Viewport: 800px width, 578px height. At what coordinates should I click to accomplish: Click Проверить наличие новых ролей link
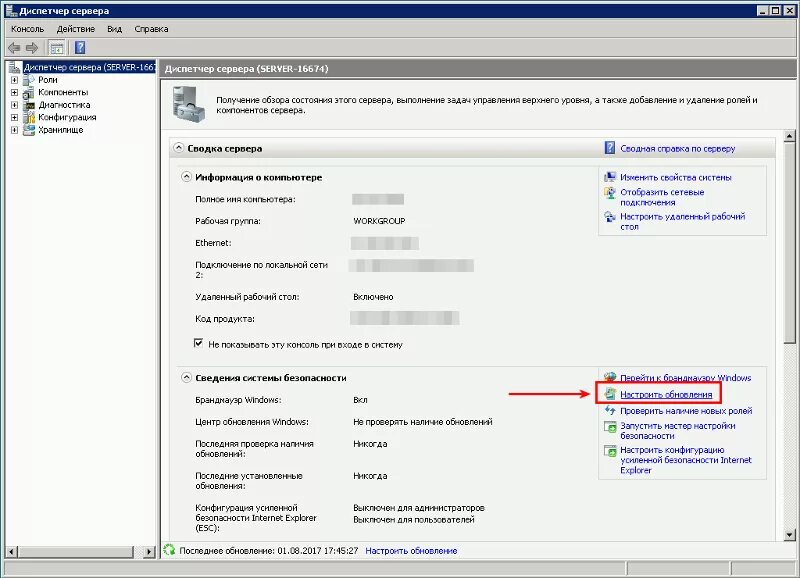click(686, 411)
